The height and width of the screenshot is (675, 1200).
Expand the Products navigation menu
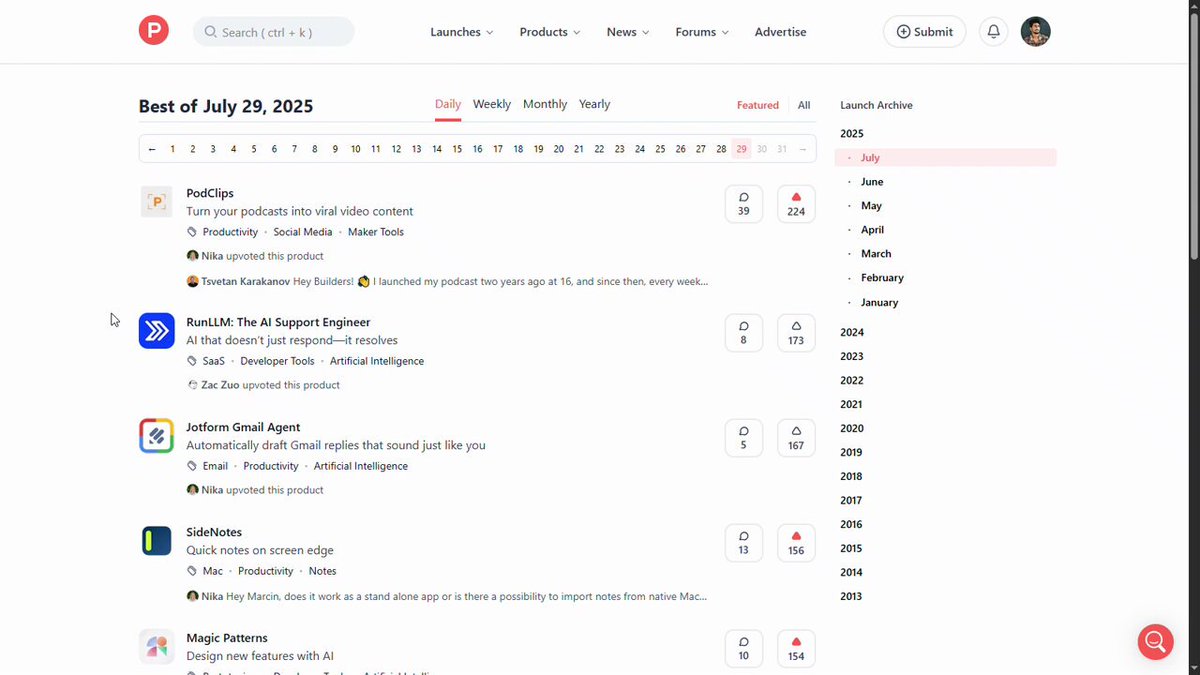[x=549, y=32]
